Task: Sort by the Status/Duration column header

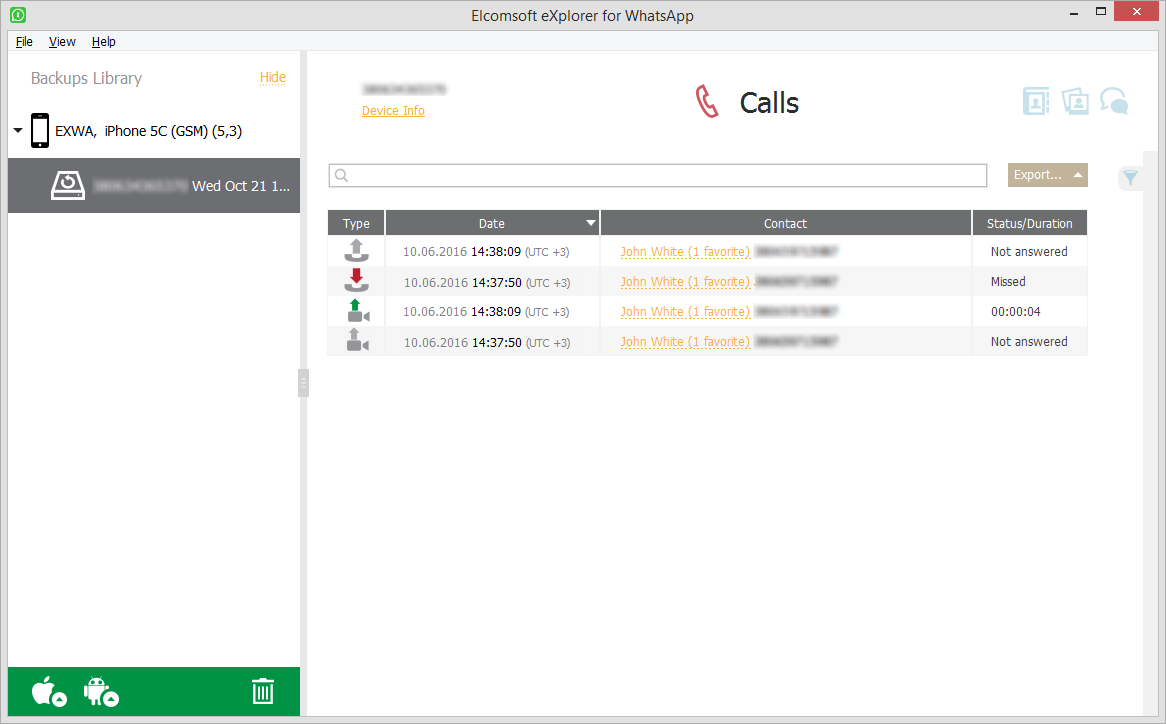Action: pos(1029,223)
